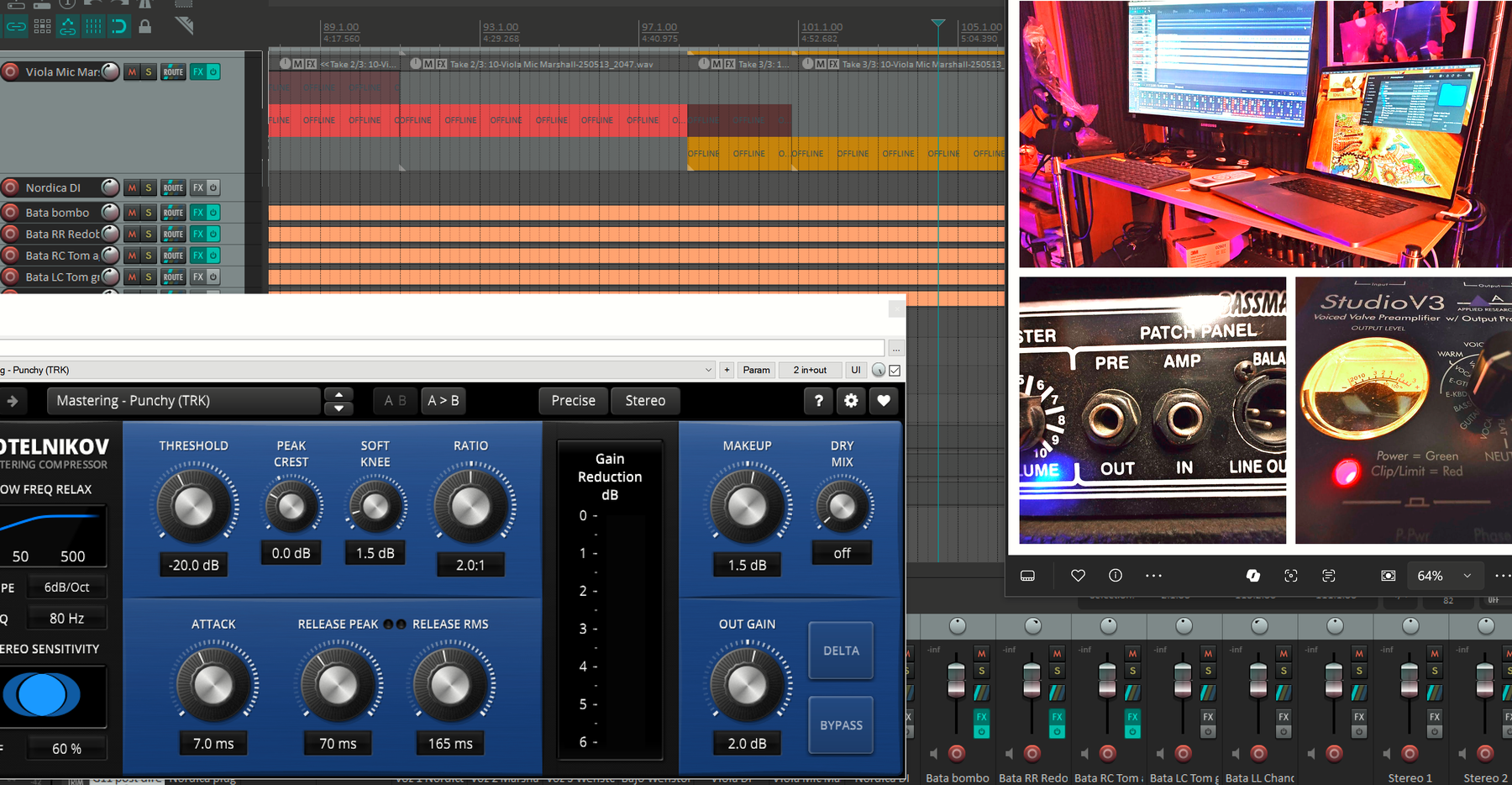Click the lock icon in toolbar
Viewport: 1512px width, 785px height.
tap(144, 26)
